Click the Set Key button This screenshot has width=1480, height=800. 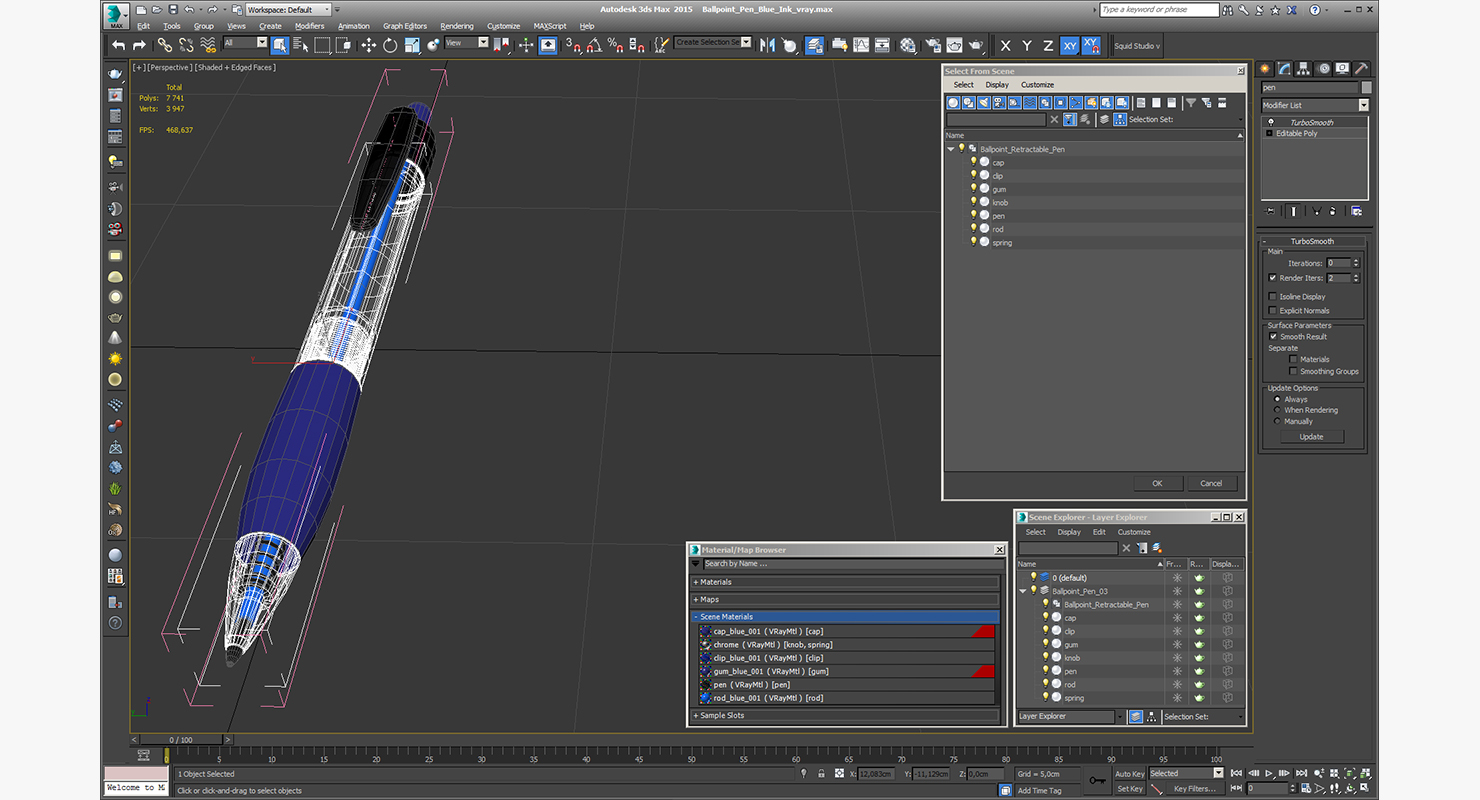tap(1129, 789)
